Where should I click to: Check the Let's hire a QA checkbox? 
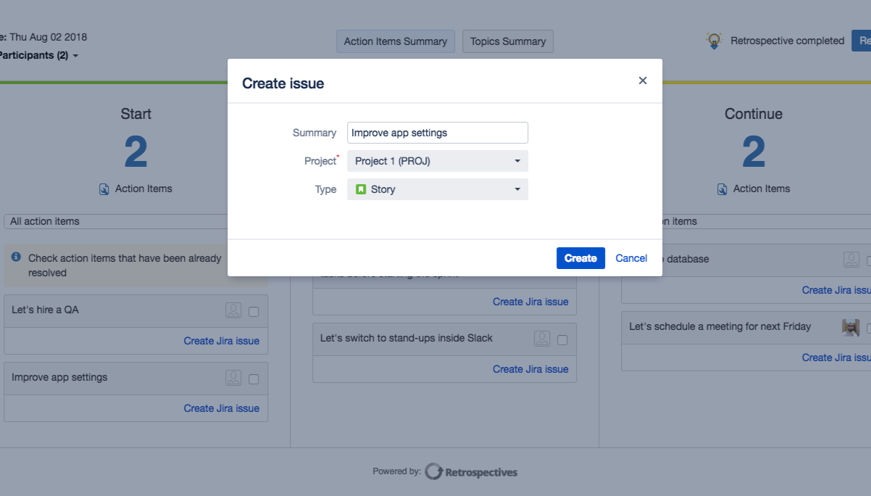click(x=254, y=312)
